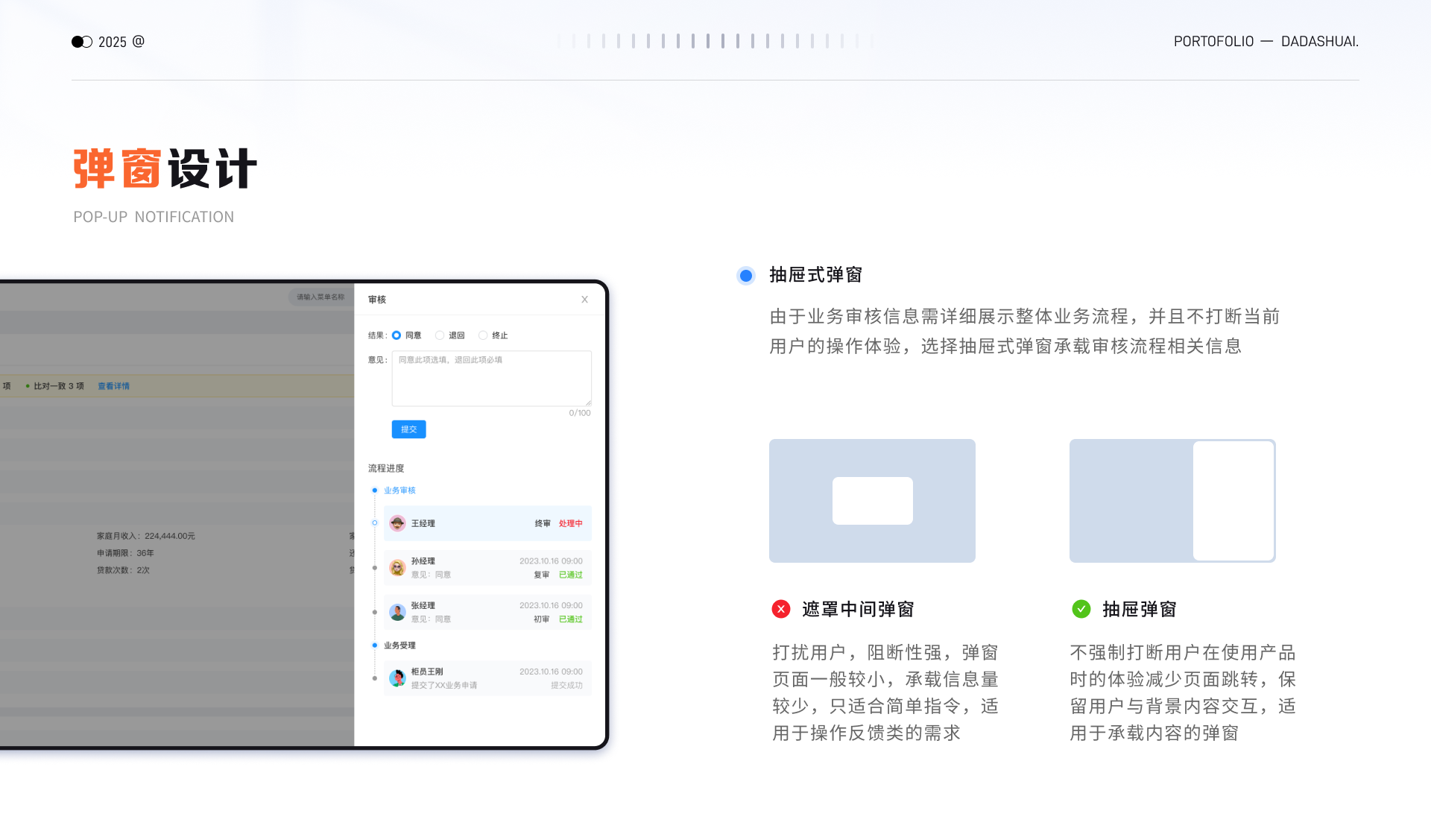Toggle the switch icon next to 2025
Screen dimensions: 1431x840
coord(82,42)
